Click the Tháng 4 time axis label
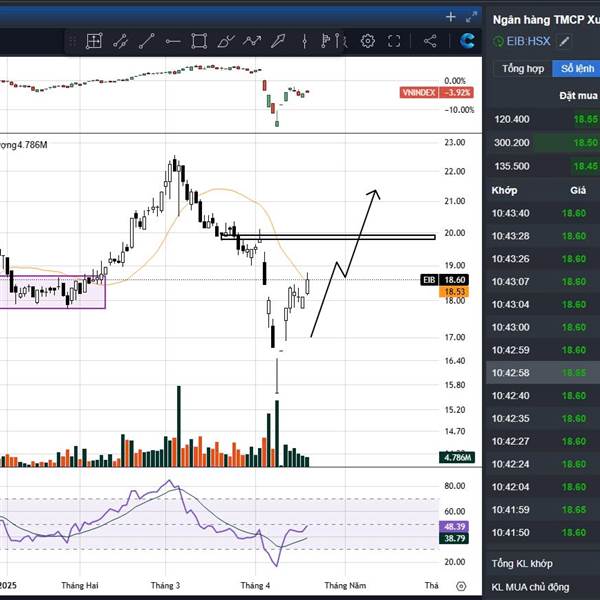The height and width of the screenshot is (600, 600). pos(255,585)
